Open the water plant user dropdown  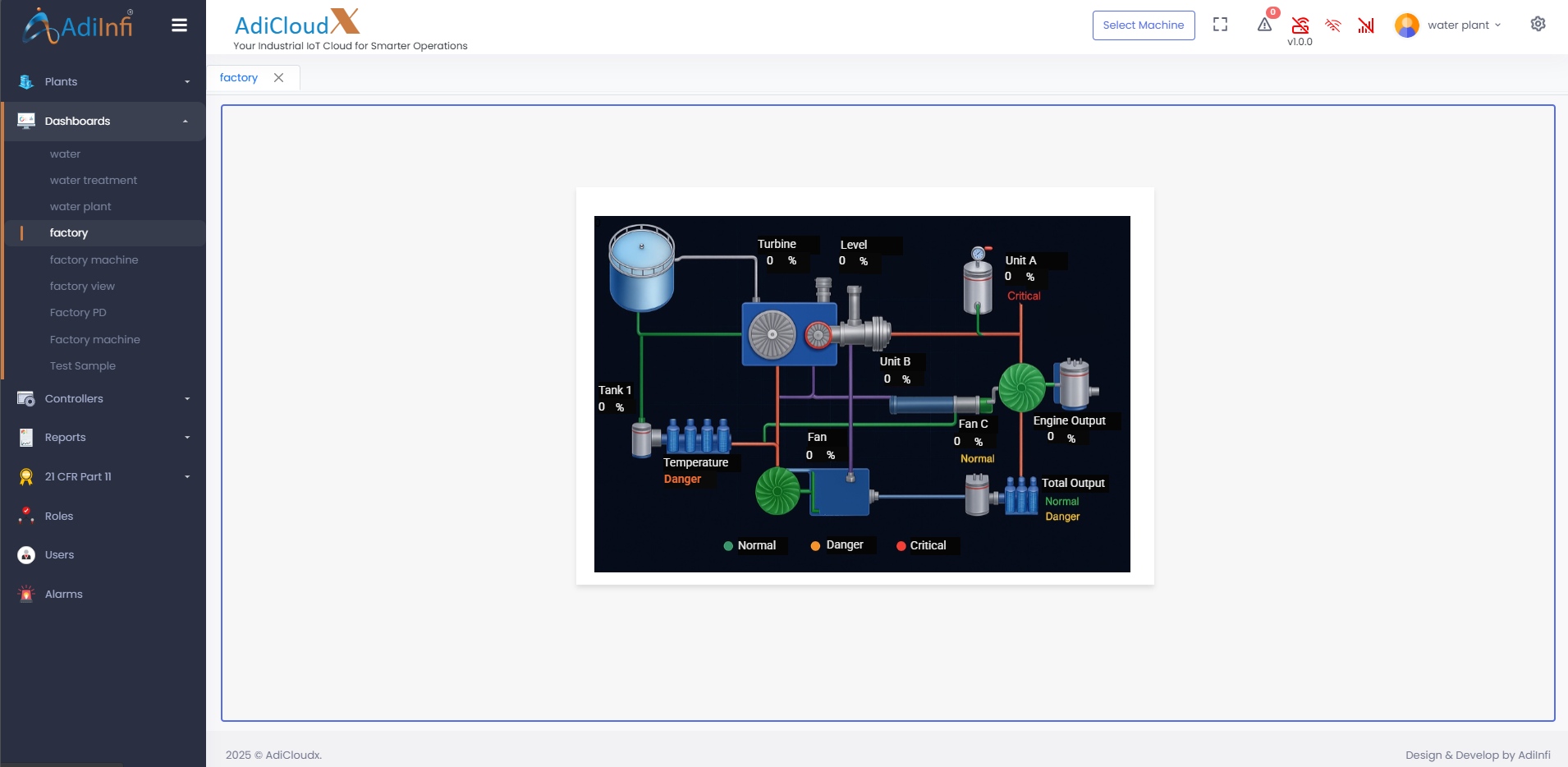coord(1464,25)
